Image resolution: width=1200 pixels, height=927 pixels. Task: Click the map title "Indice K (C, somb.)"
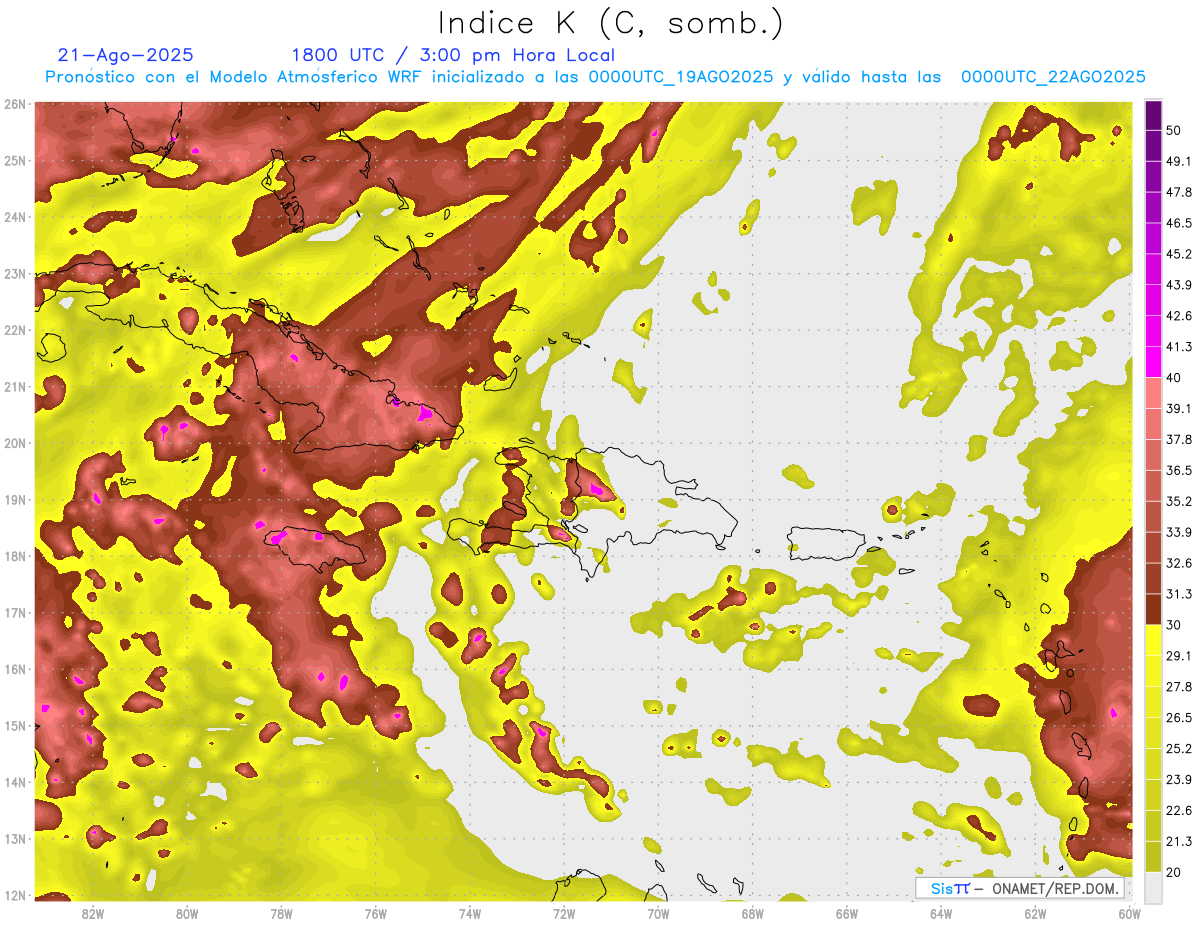[x=611, y=24]
